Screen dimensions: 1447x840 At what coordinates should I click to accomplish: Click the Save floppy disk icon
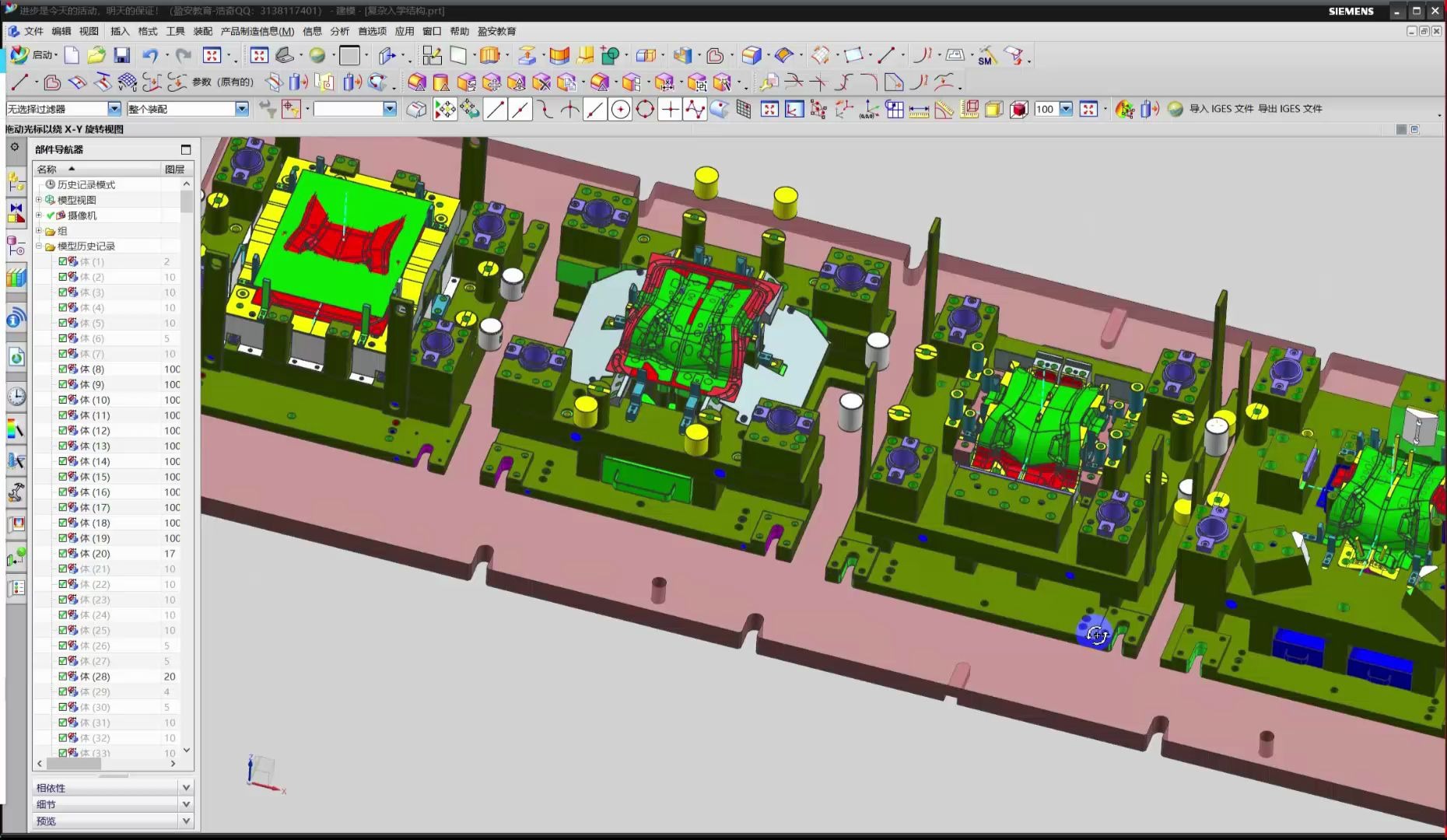121,55
